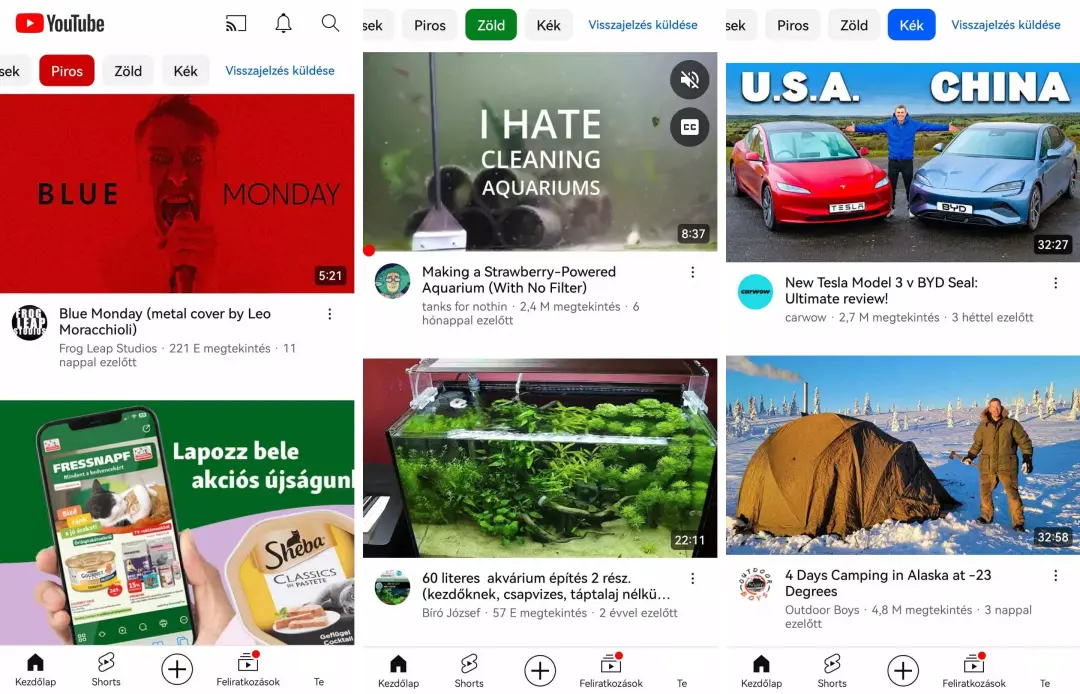This screenshot has height=694, width=1080.
Task: Open the Fressnapf Sheba advertisement
Action: point(177,523)
